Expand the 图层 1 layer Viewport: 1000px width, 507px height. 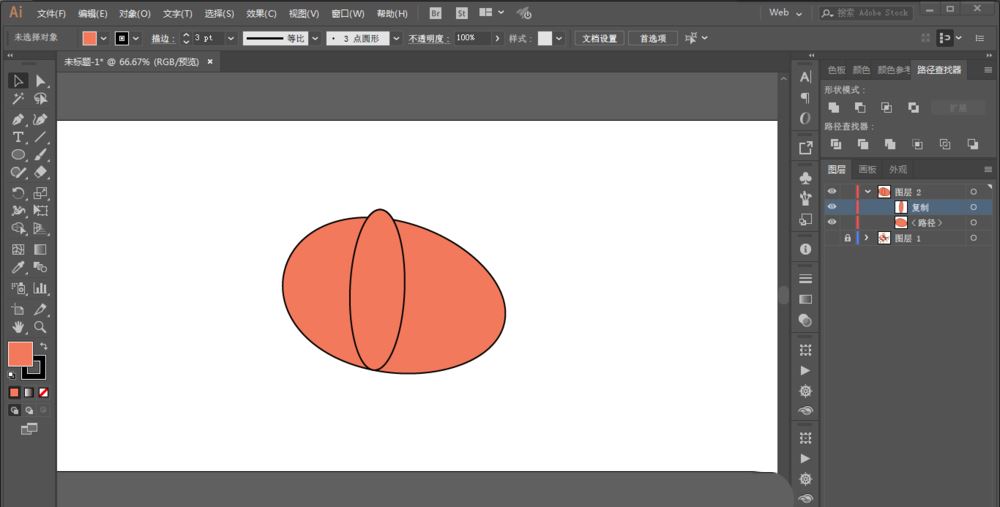[867, 238]
